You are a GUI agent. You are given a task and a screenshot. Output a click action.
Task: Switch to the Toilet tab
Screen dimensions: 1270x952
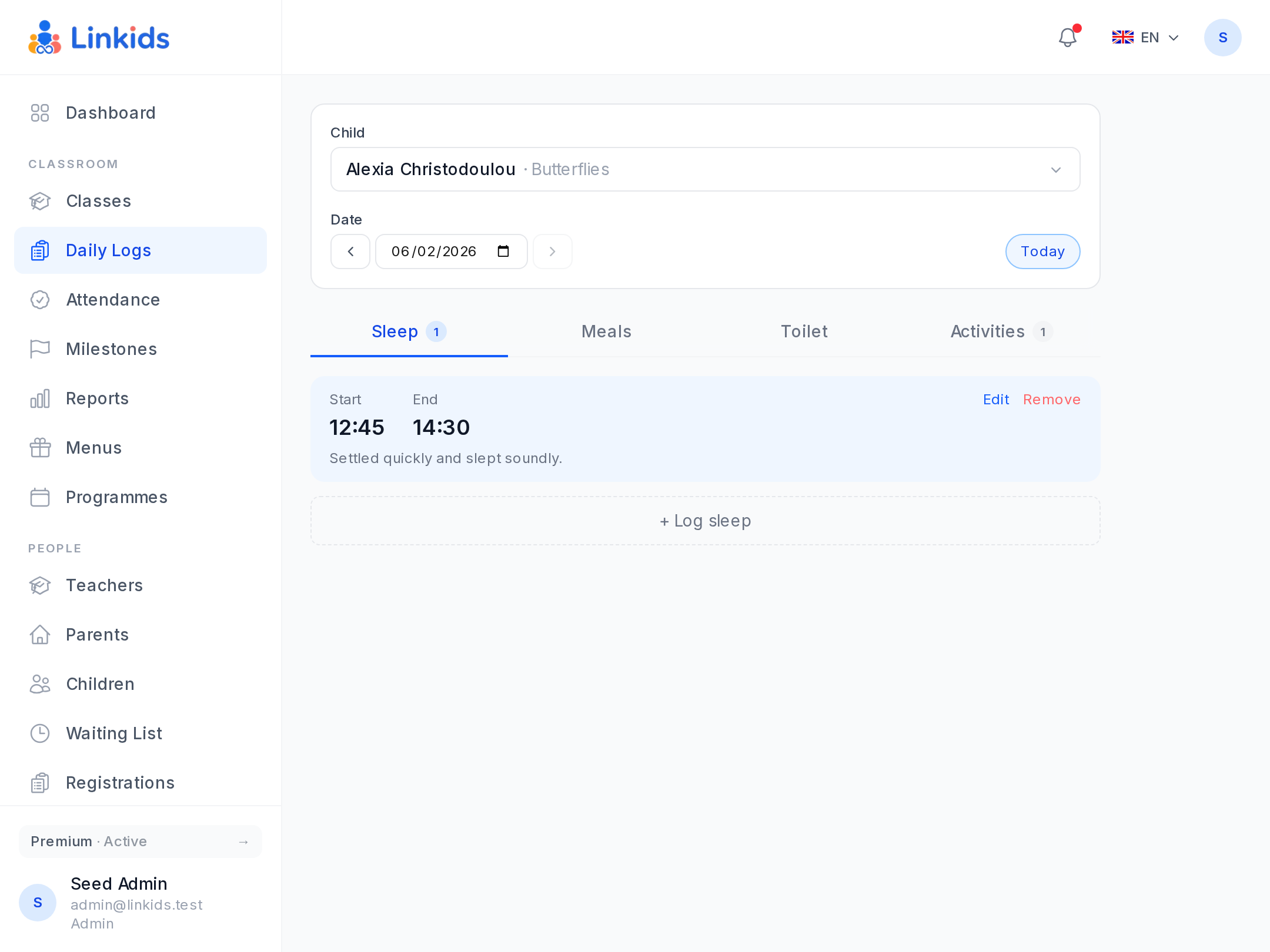click(804, 331)
